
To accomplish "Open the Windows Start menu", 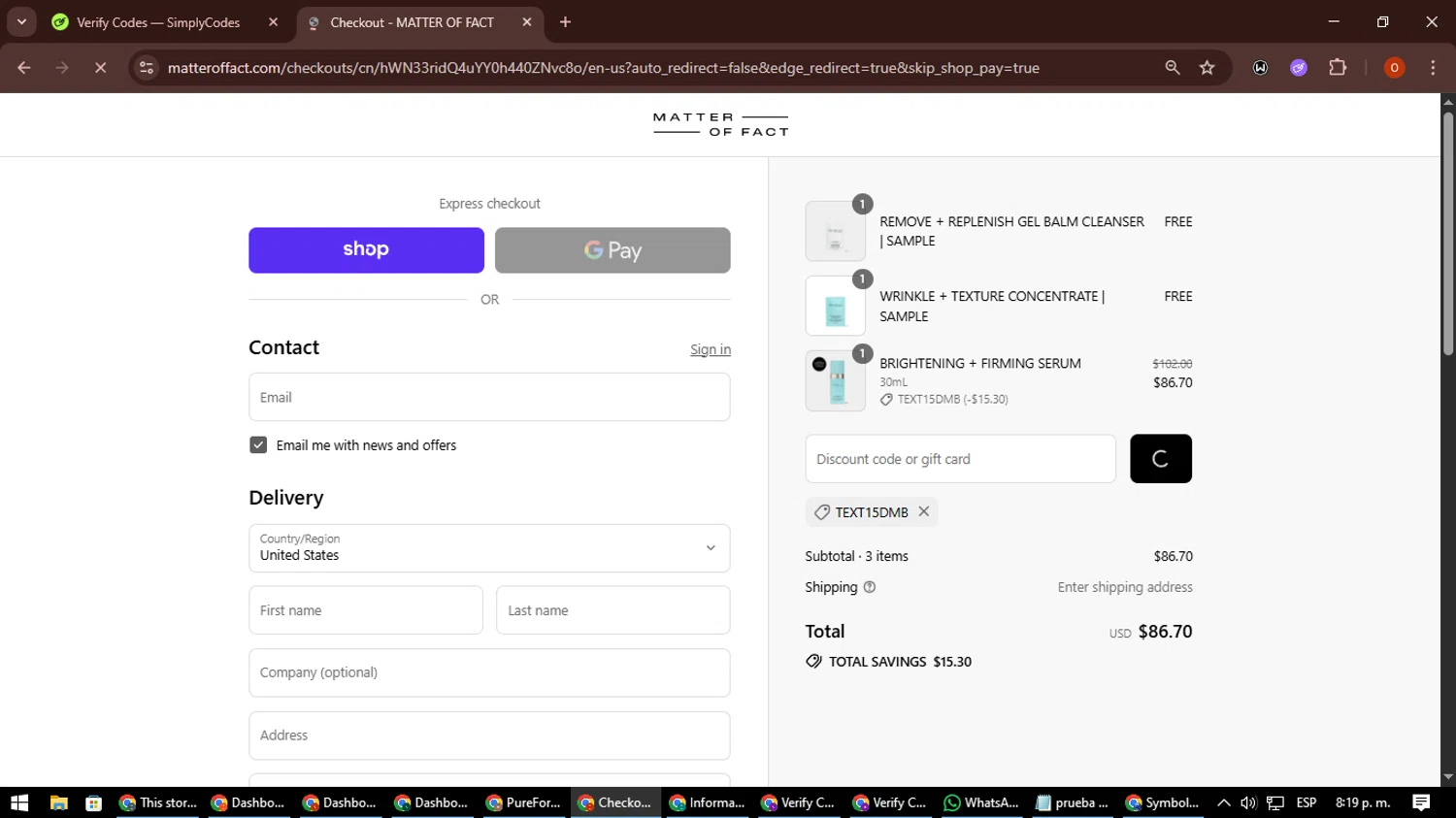I will click(x=19, y=802).
